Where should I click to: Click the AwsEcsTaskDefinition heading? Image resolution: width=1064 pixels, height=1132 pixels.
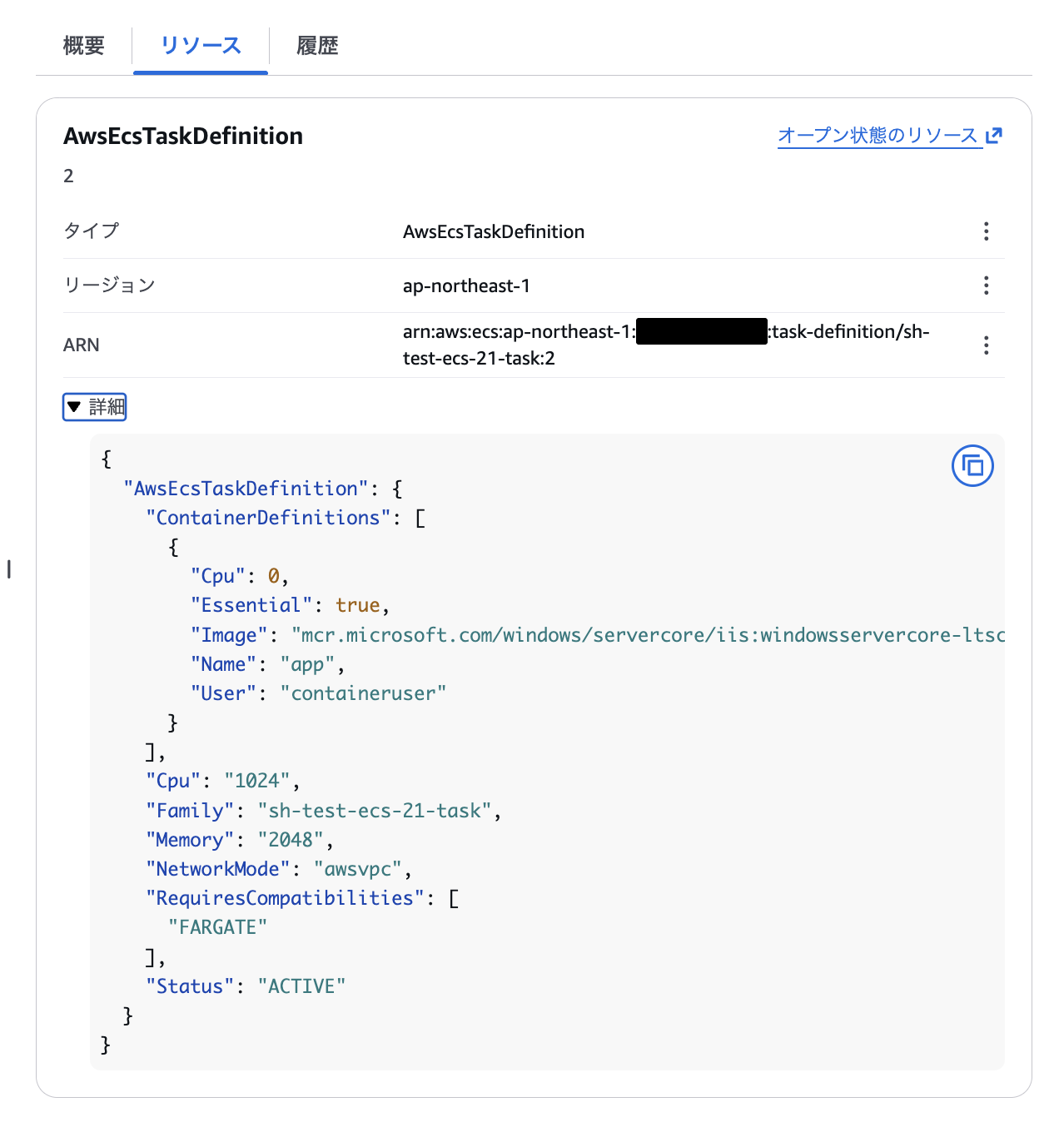pos(183,137)
